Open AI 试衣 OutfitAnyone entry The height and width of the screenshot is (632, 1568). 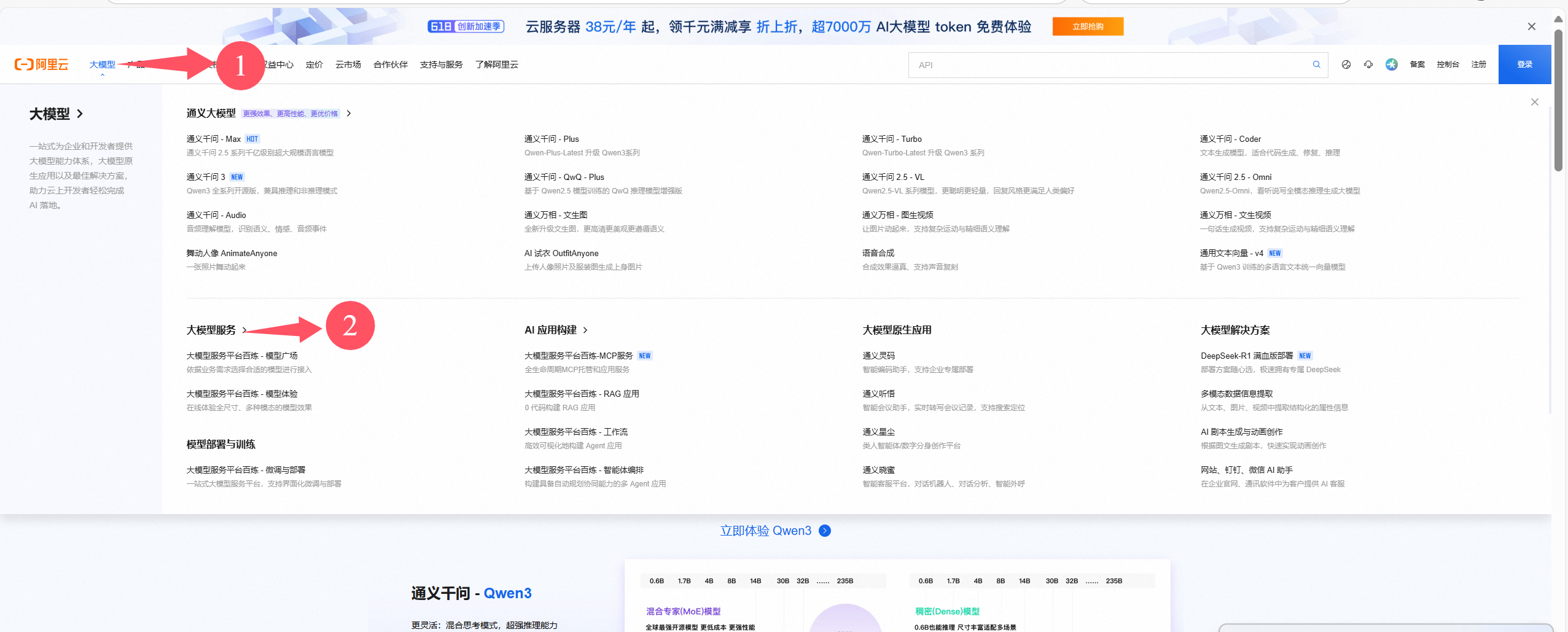pyautogui.click(x=561, y=254)
